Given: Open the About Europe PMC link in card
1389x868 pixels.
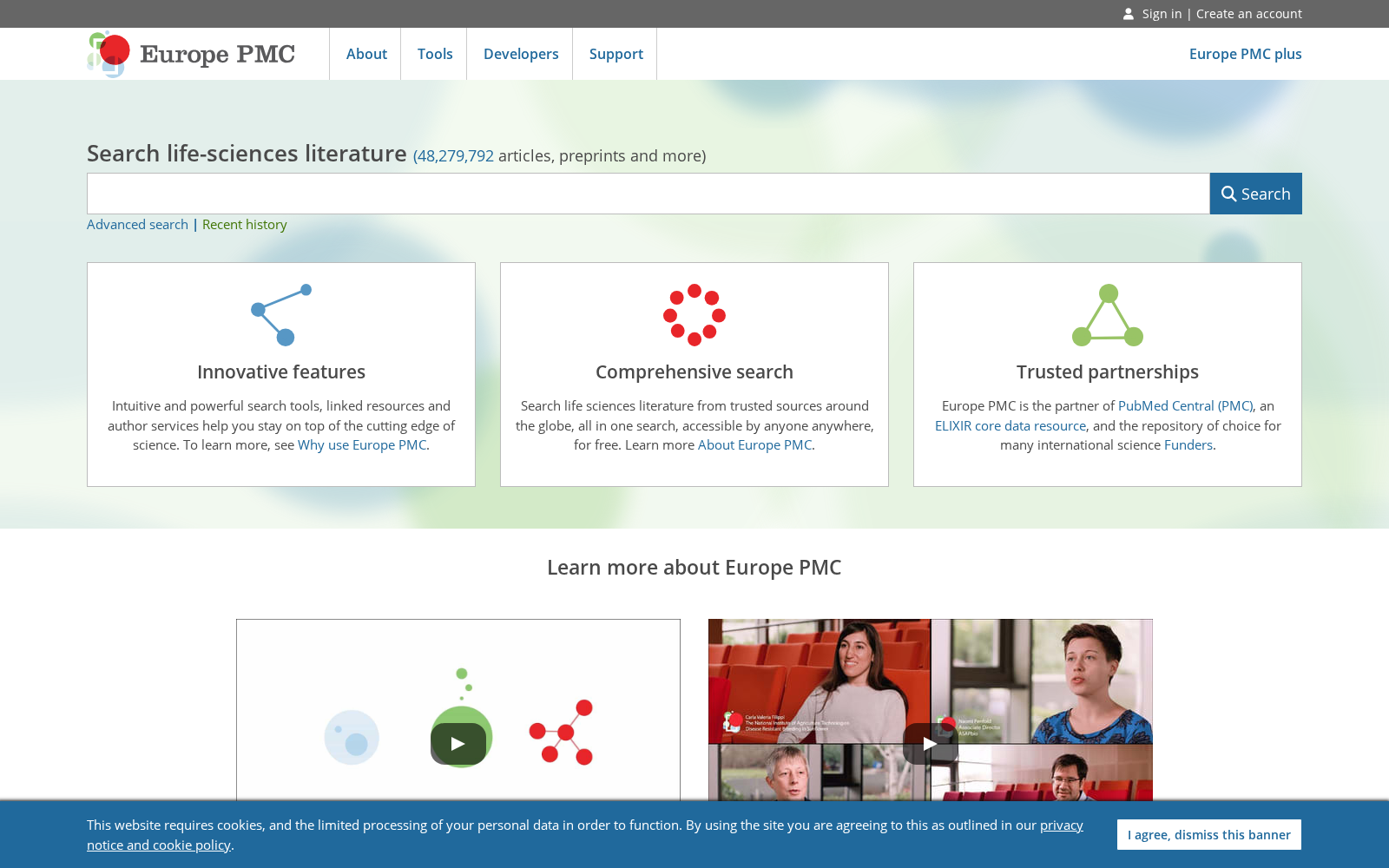Looking at the screenshot, I should (x=754, y=444).
